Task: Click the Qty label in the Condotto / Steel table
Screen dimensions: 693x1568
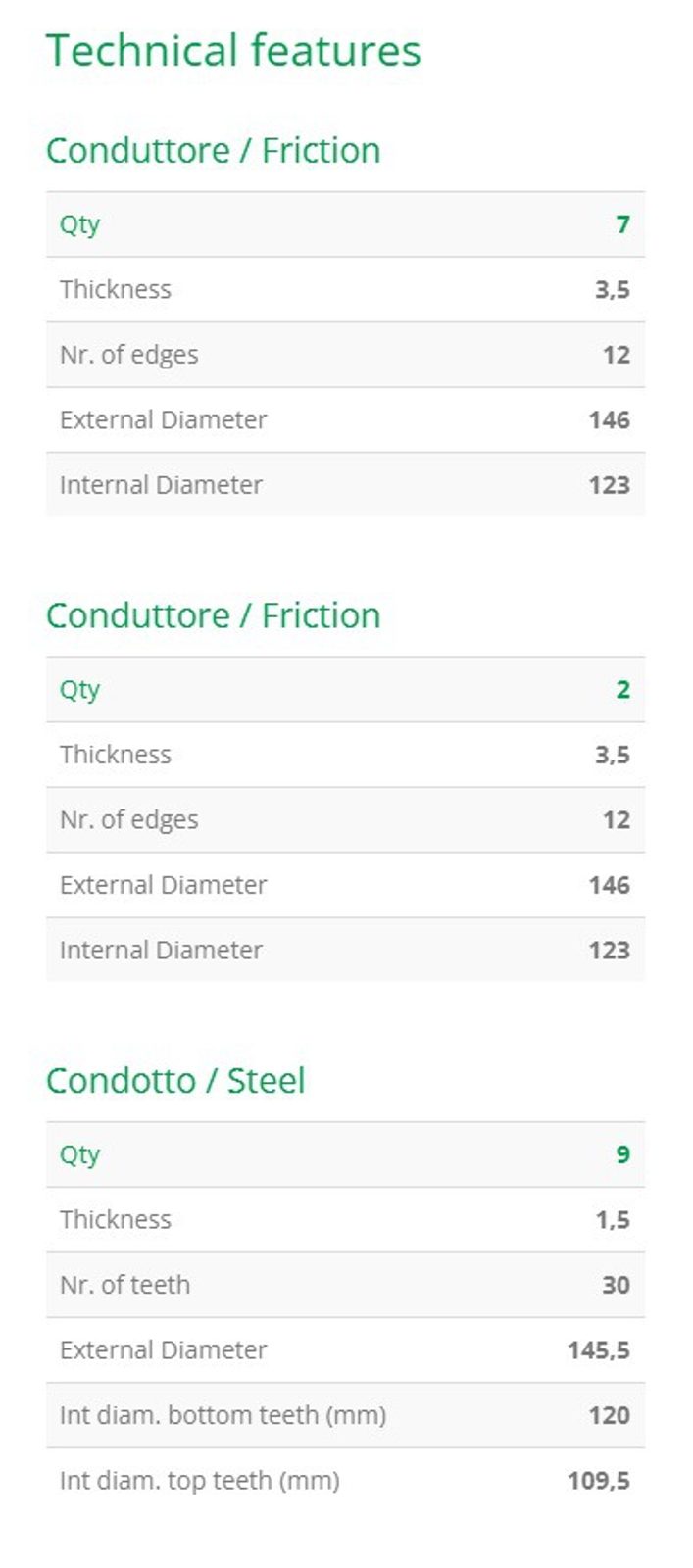Action: pos(79,1154)
